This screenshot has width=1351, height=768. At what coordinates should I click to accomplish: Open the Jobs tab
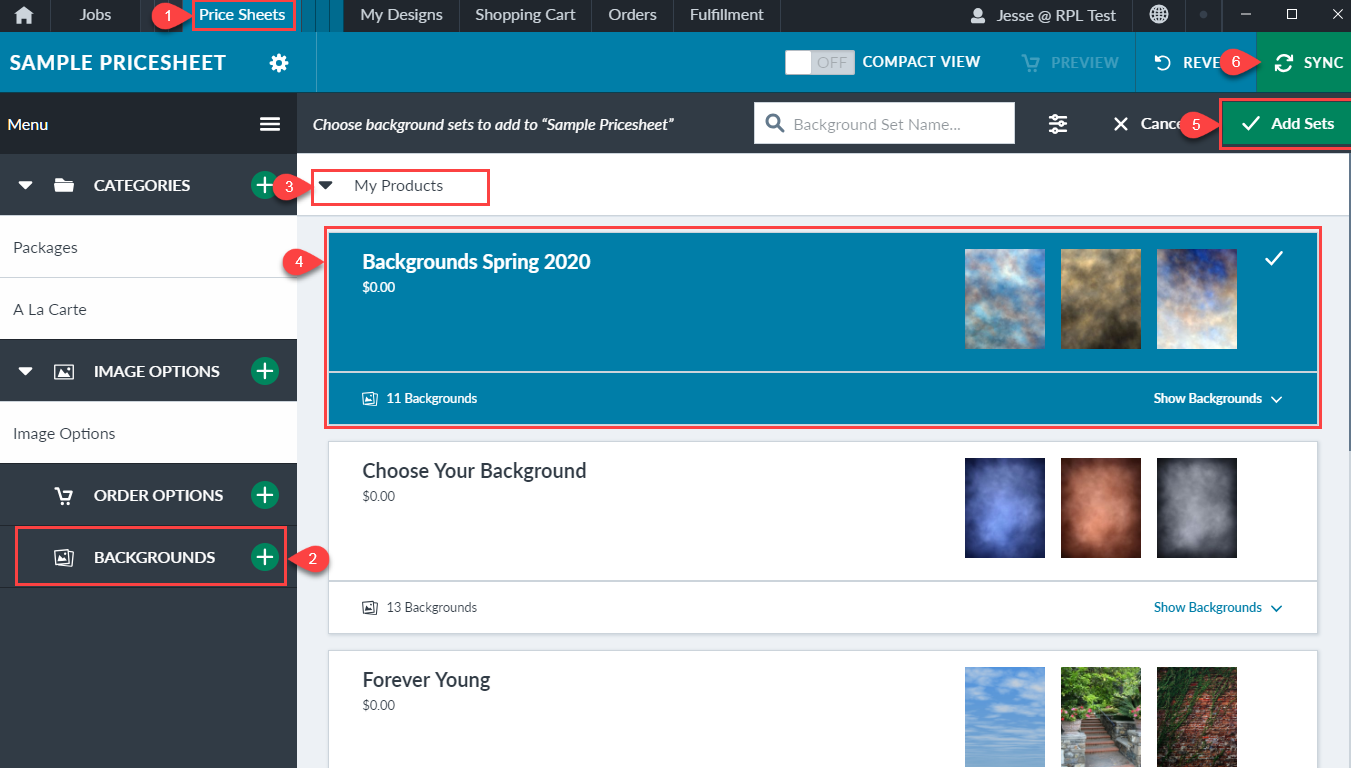click(96, 15)
